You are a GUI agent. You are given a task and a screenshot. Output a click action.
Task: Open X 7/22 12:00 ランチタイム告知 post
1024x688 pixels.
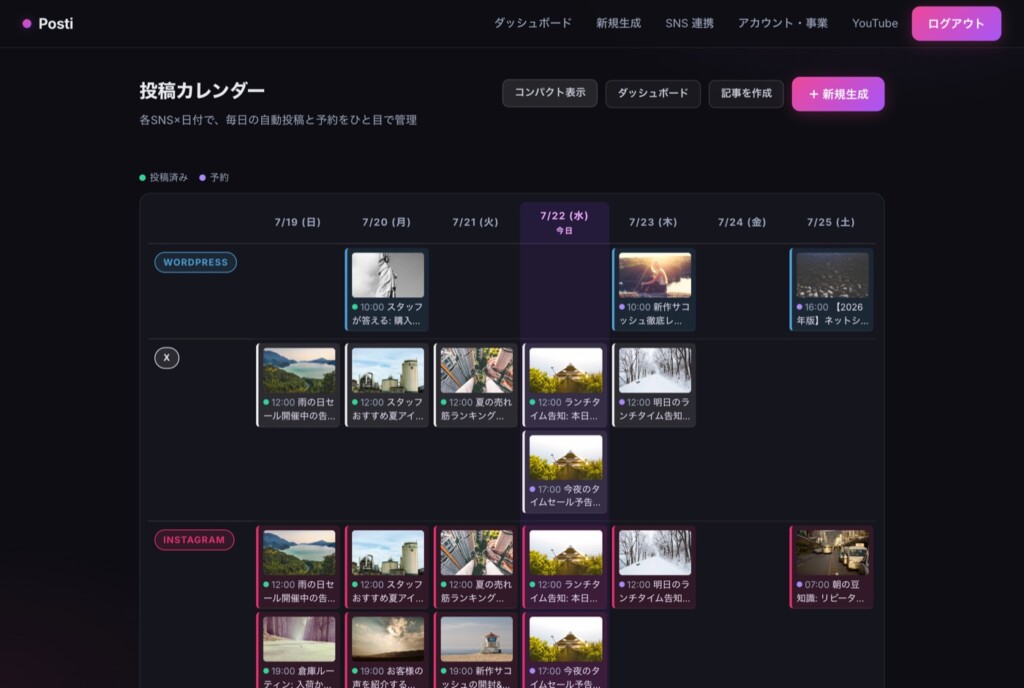(x=565, y=385)
